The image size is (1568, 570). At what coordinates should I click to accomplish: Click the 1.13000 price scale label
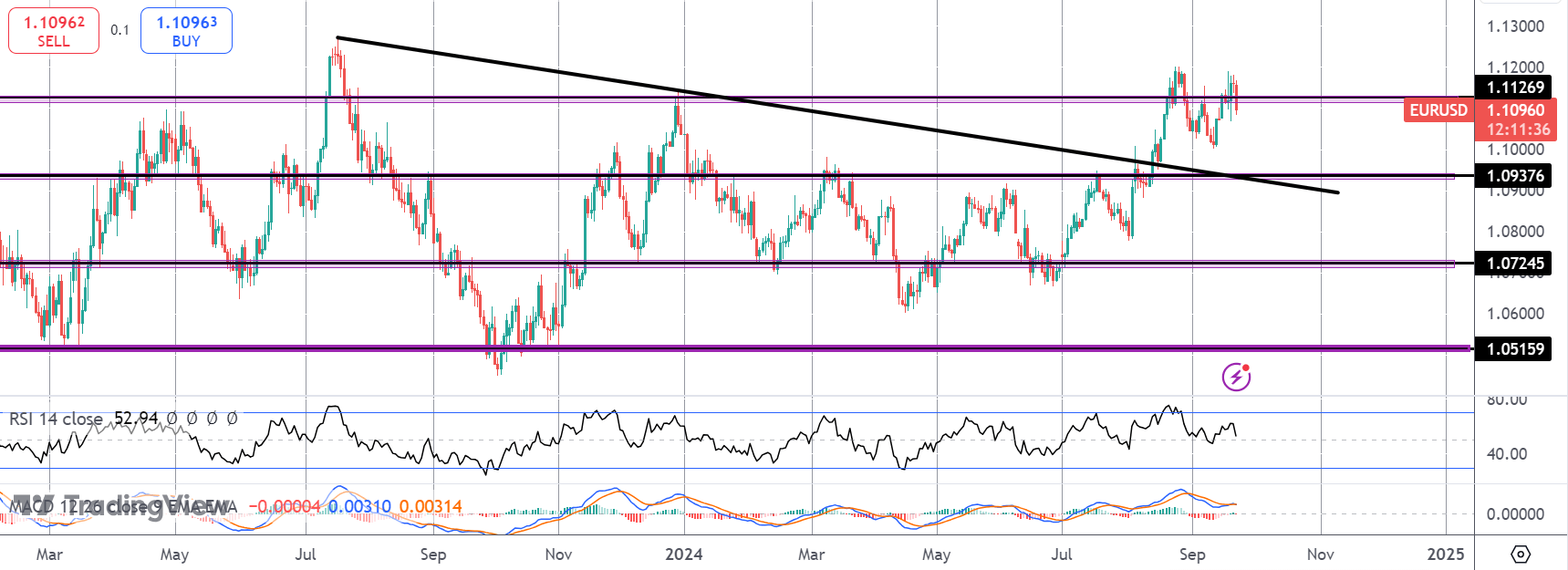point(1515,26)
